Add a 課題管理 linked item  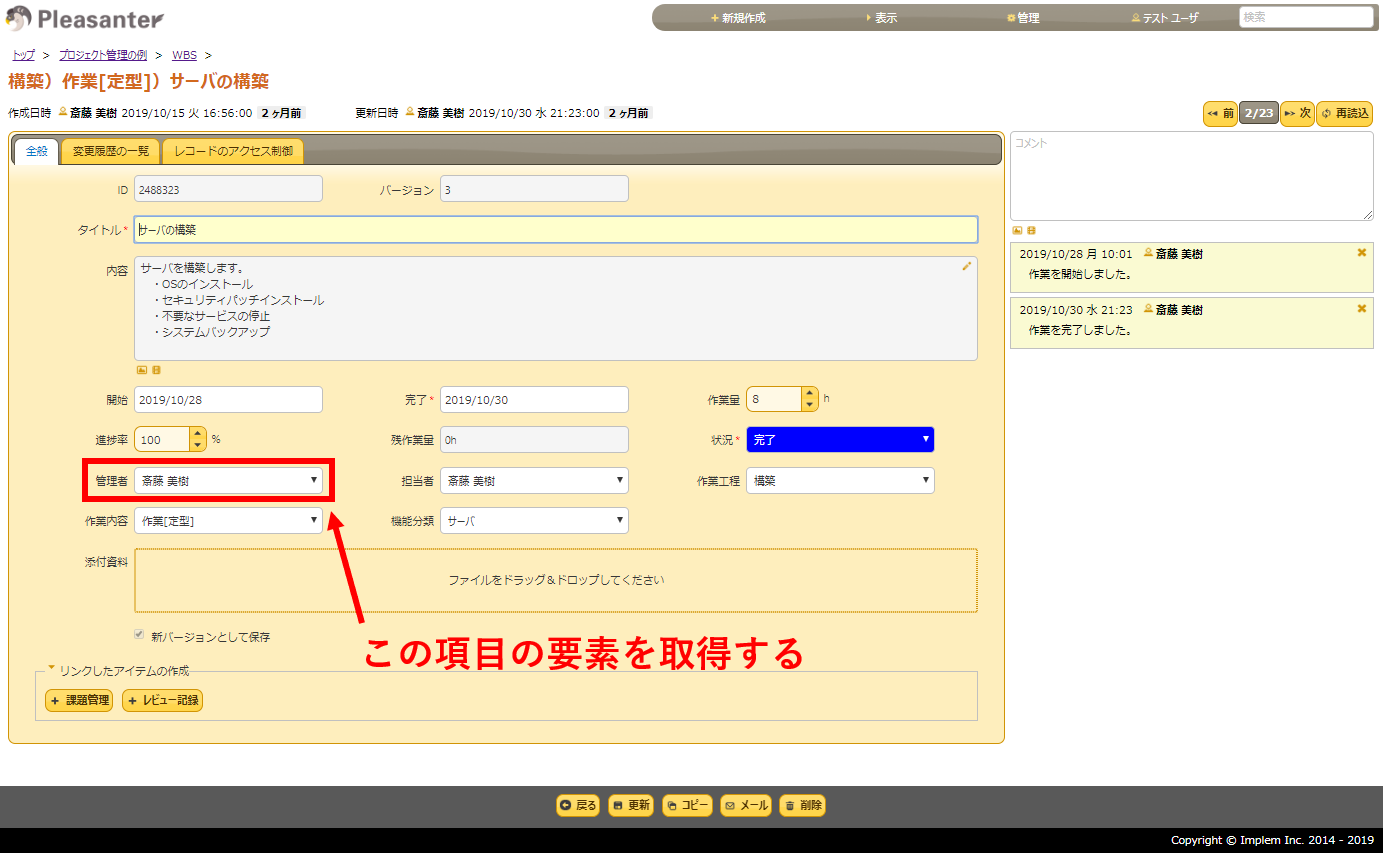(78, 700)
